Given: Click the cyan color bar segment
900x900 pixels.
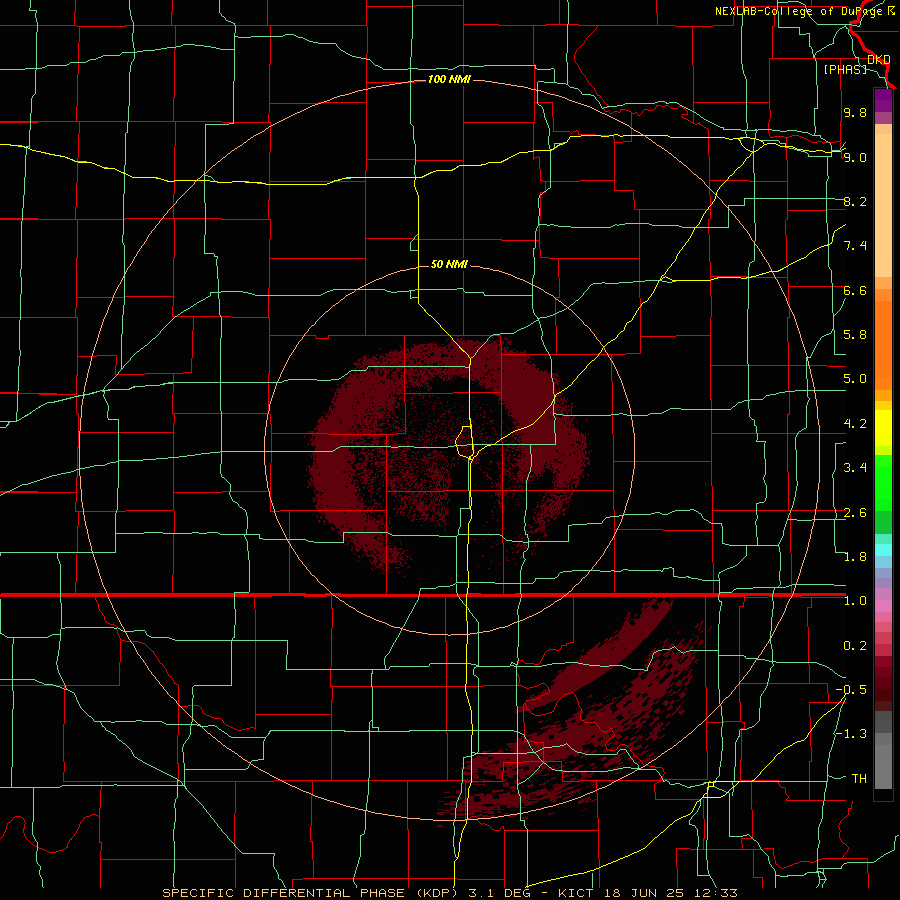Looking at the screenshot, I should point(883,549).
